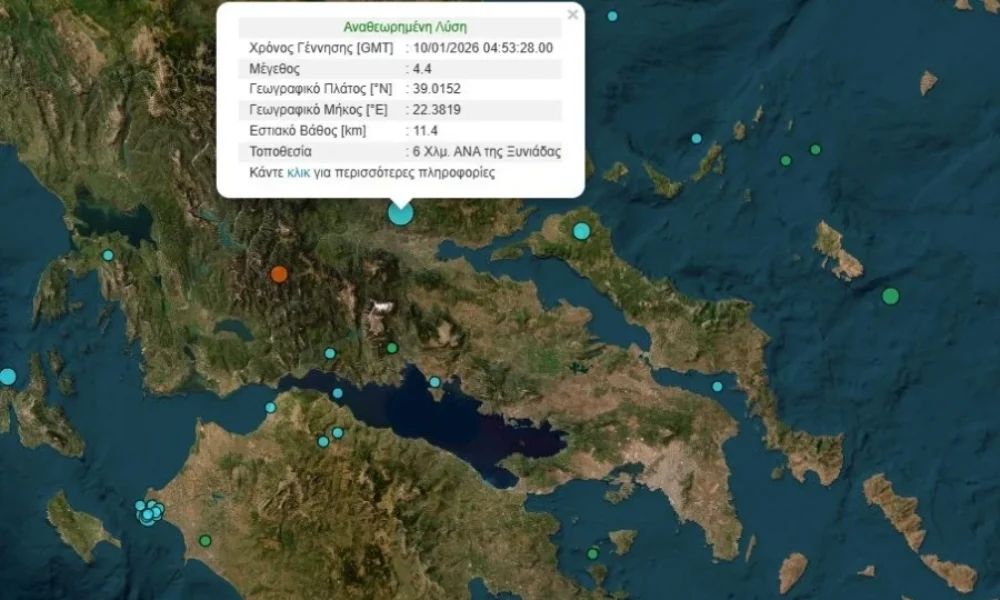Select the large green marker in the Aegean Sea
Screen dimensions: 1000x600
point(890,296)
